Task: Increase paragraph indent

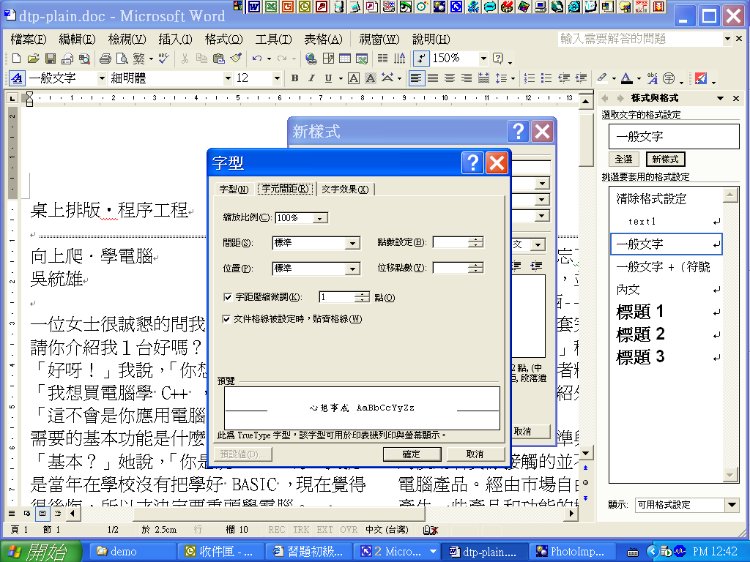Action: click(x=581, y=78)
